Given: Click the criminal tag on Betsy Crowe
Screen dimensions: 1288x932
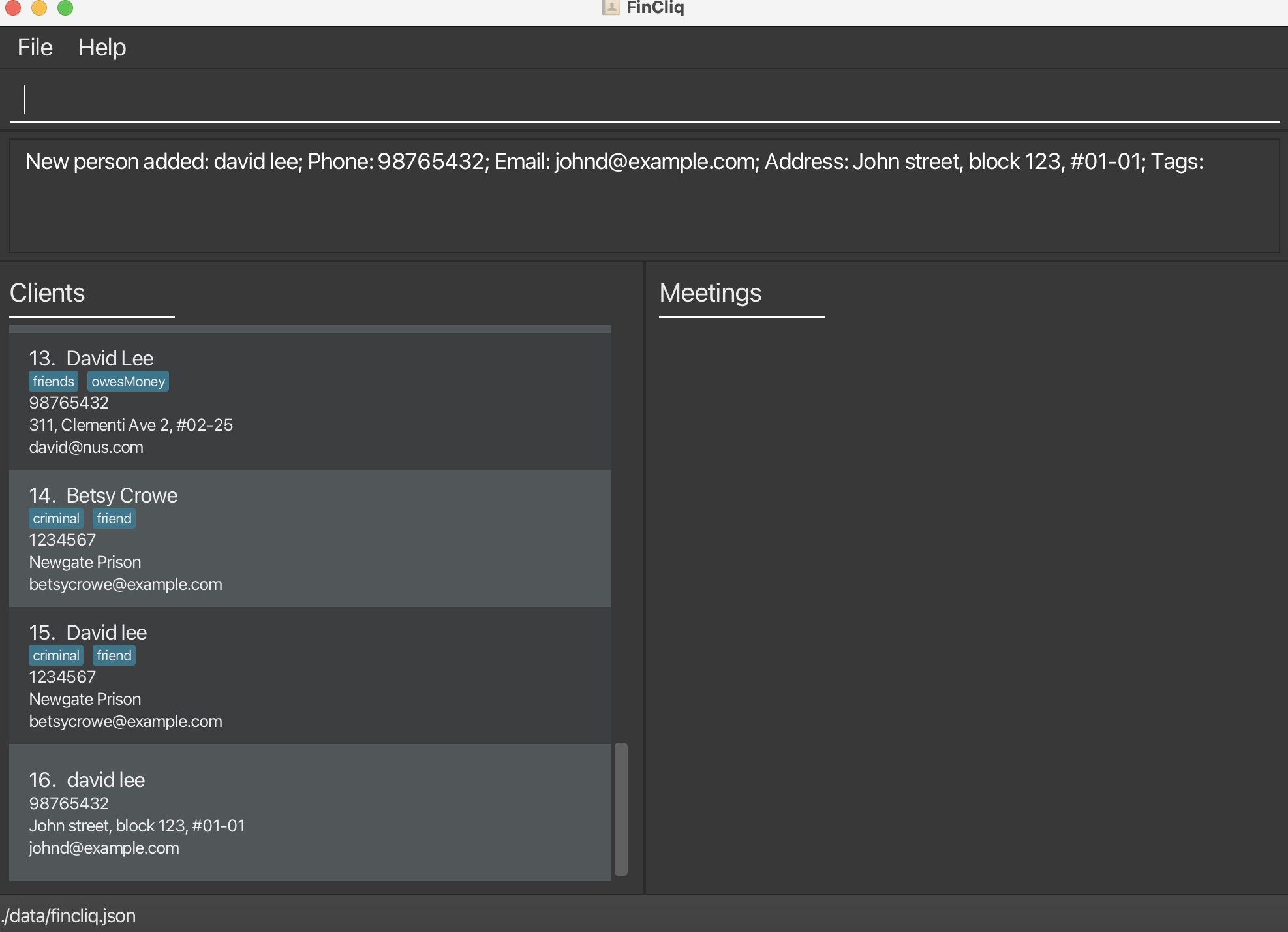Looking at the screenshot, I should pos(56,519).
